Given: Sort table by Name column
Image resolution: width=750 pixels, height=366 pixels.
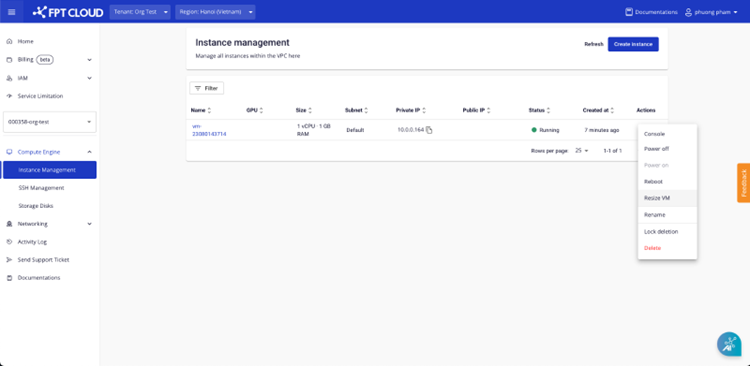Looking at the screenshot, I should click(x=209, y=111).
